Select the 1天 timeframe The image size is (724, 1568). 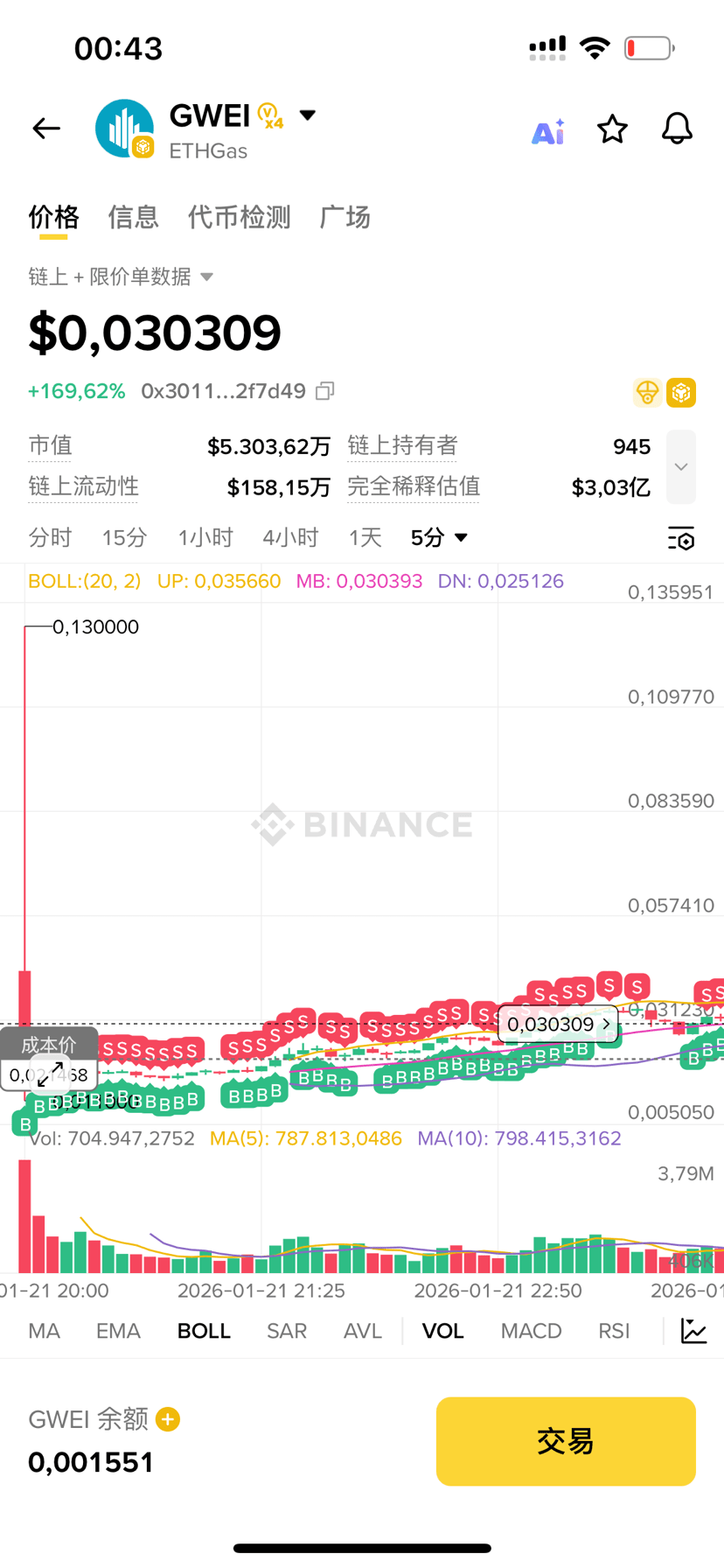coord(365,537)
